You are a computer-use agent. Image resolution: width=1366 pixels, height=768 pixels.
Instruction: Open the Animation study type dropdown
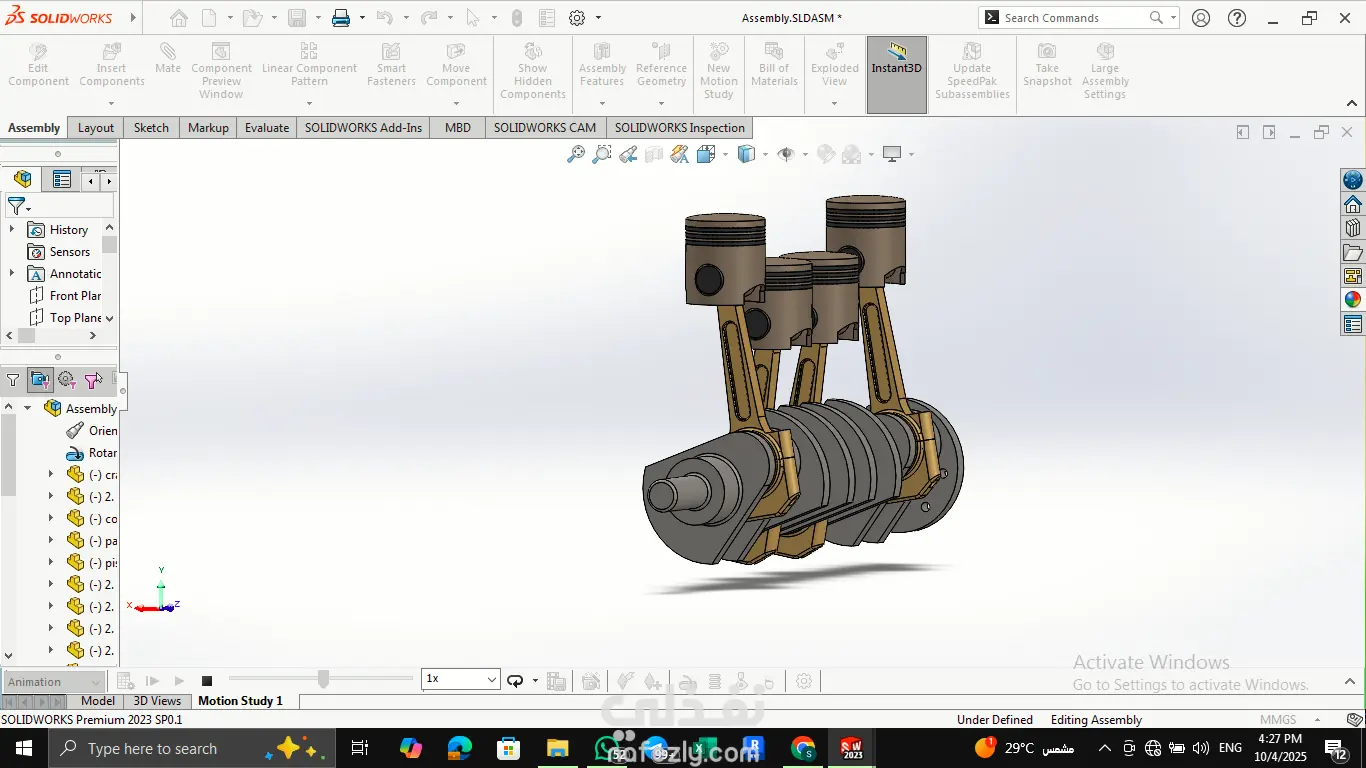coord(56,682)
